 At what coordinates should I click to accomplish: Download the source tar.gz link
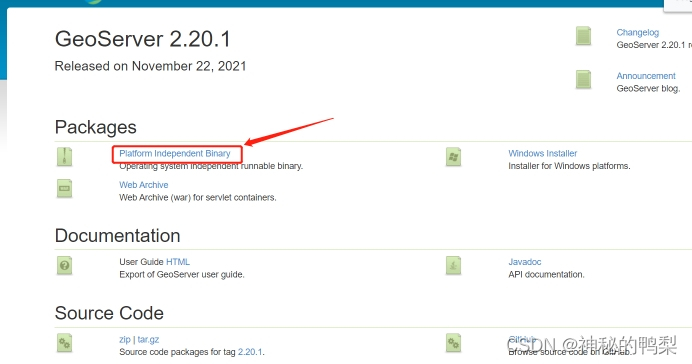pos(148,339)
